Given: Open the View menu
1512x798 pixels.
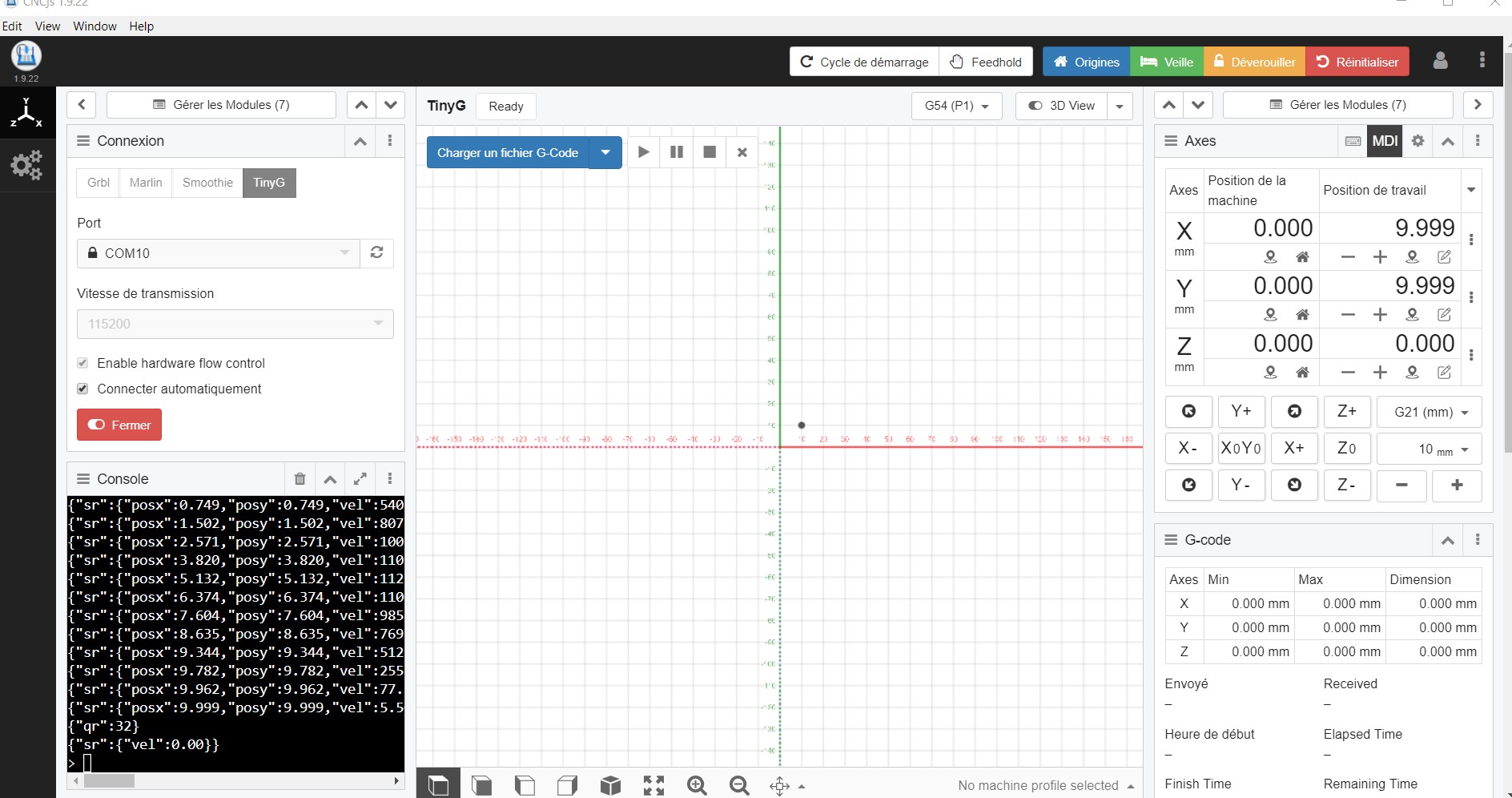Looking at the screenshot, I should [x=47, y=26].
